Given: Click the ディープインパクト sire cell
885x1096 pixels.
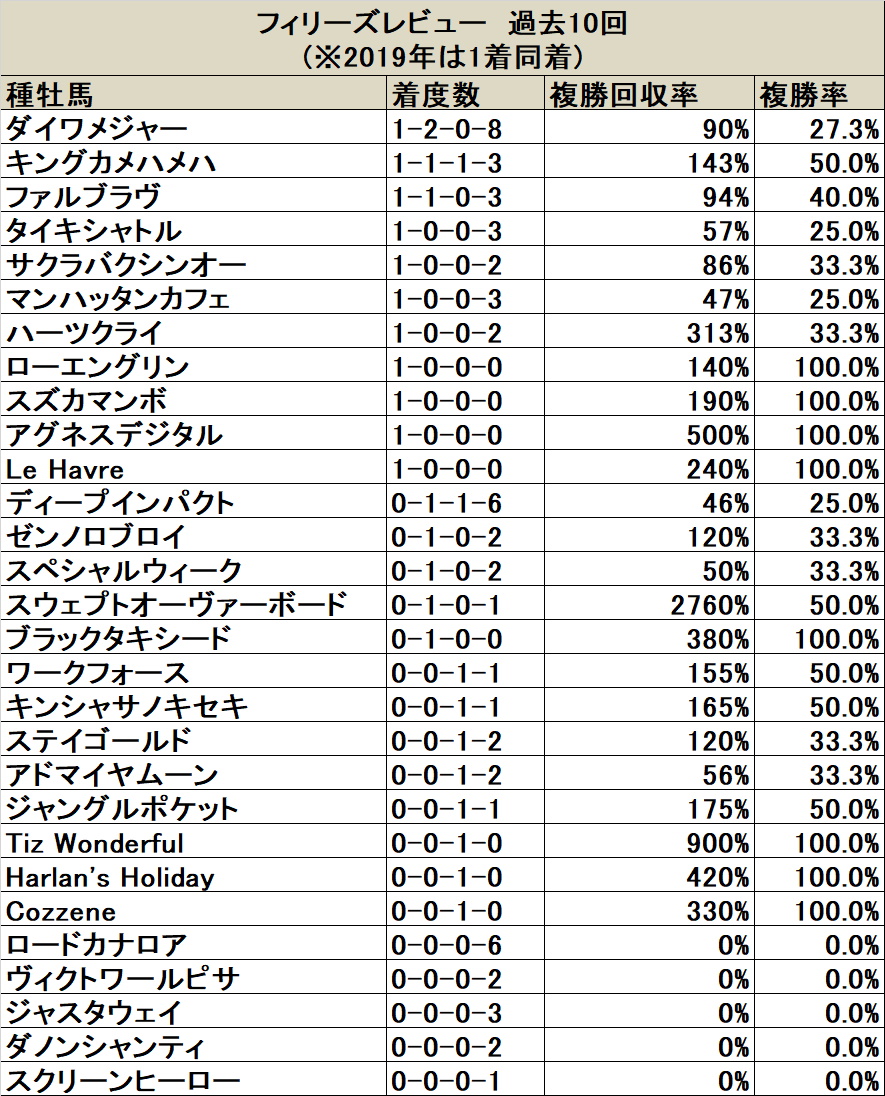Looking at the screenshot, I should 194,503.
